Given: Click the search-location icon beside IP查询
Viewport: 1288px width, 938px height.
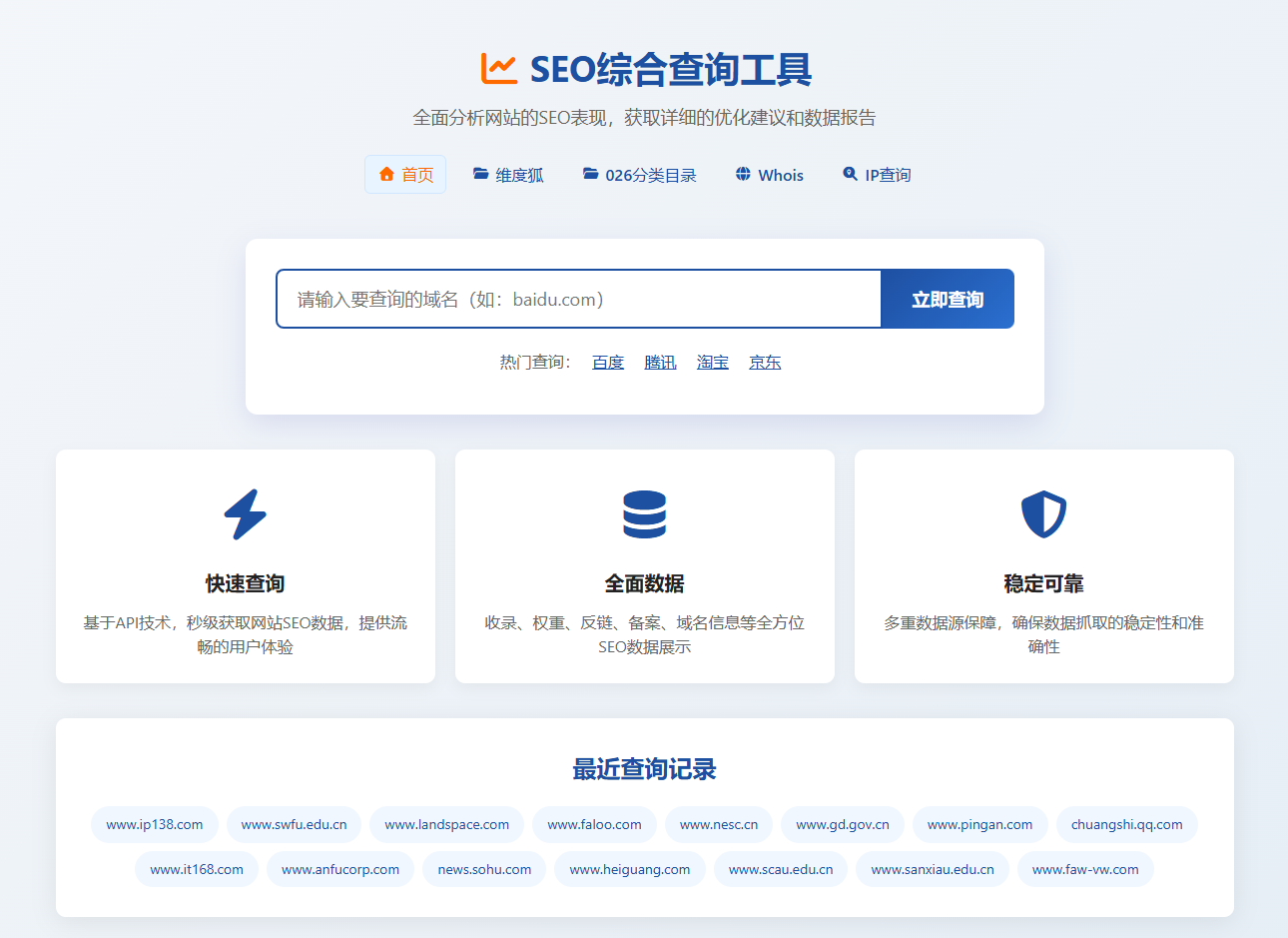Looking at the screenshot, I should 850,174.
